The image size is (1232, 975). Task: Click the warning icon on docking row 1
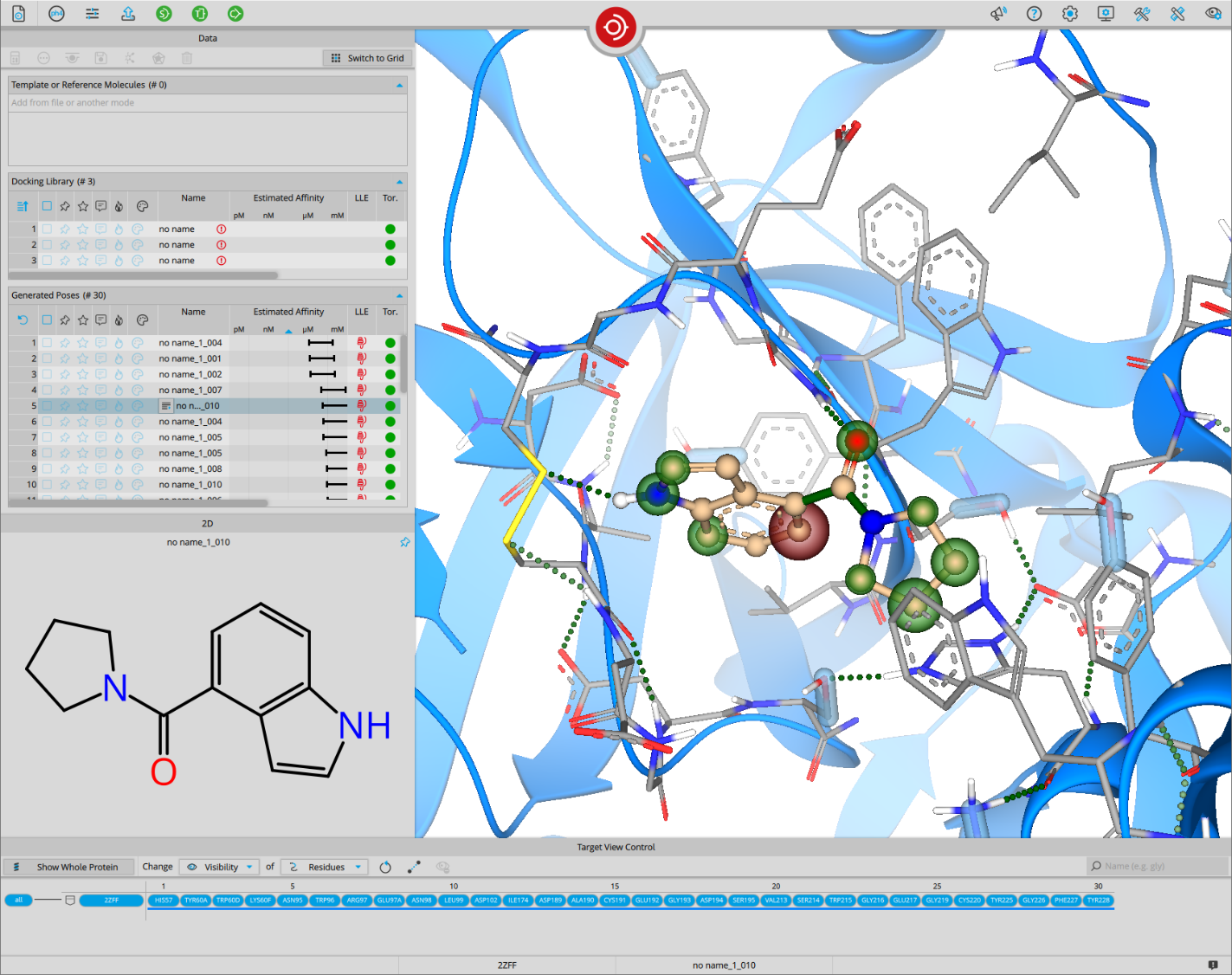coord(222,229)
